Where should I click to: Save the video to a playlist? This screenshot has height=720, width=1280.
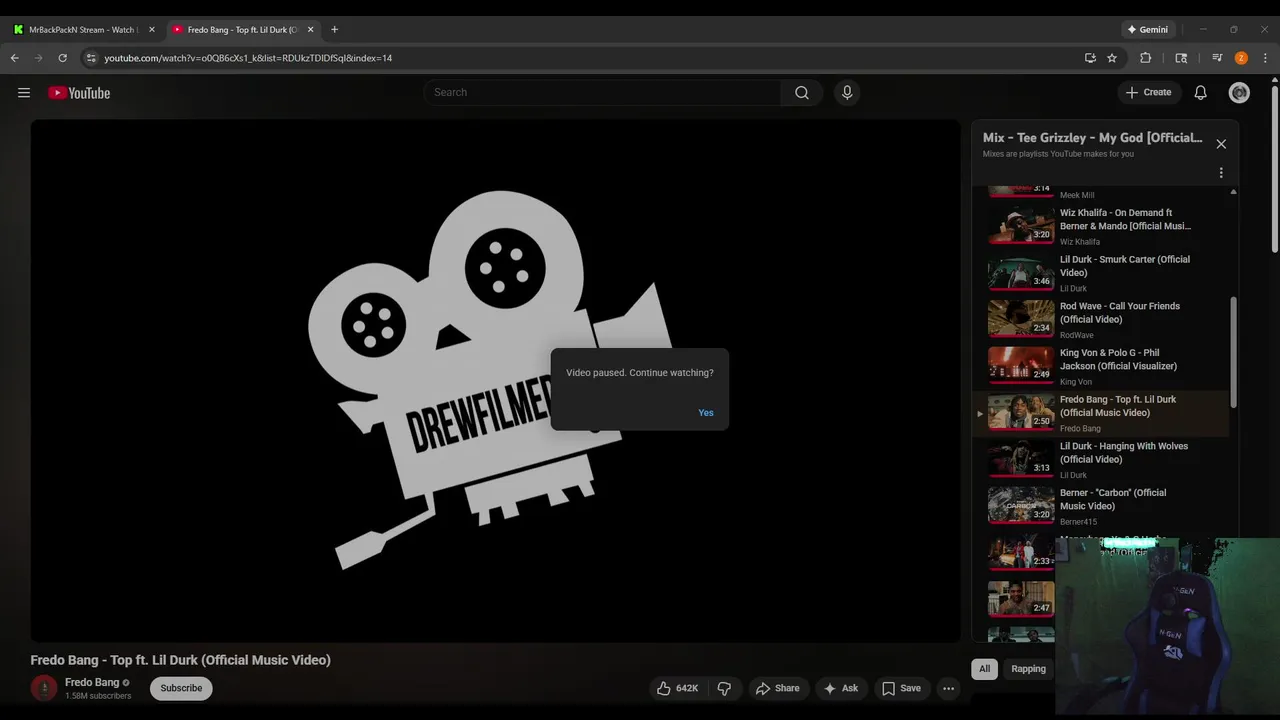coord(901,688)
